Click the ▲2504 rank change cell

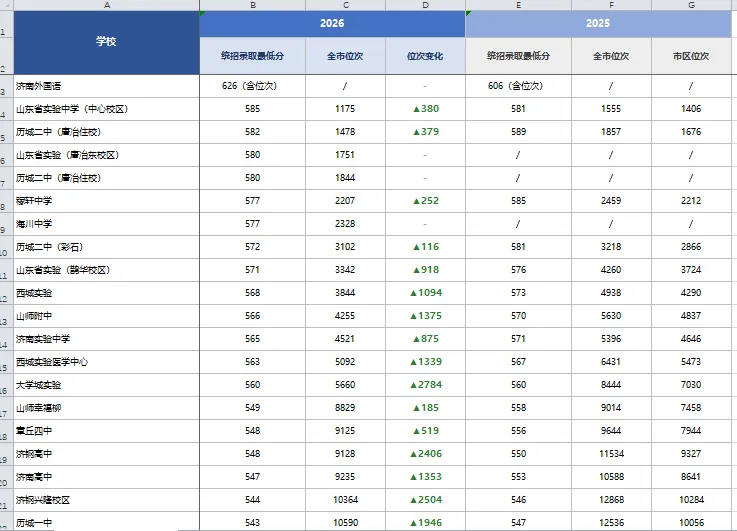pyautogui.click(x=425, y=500)
